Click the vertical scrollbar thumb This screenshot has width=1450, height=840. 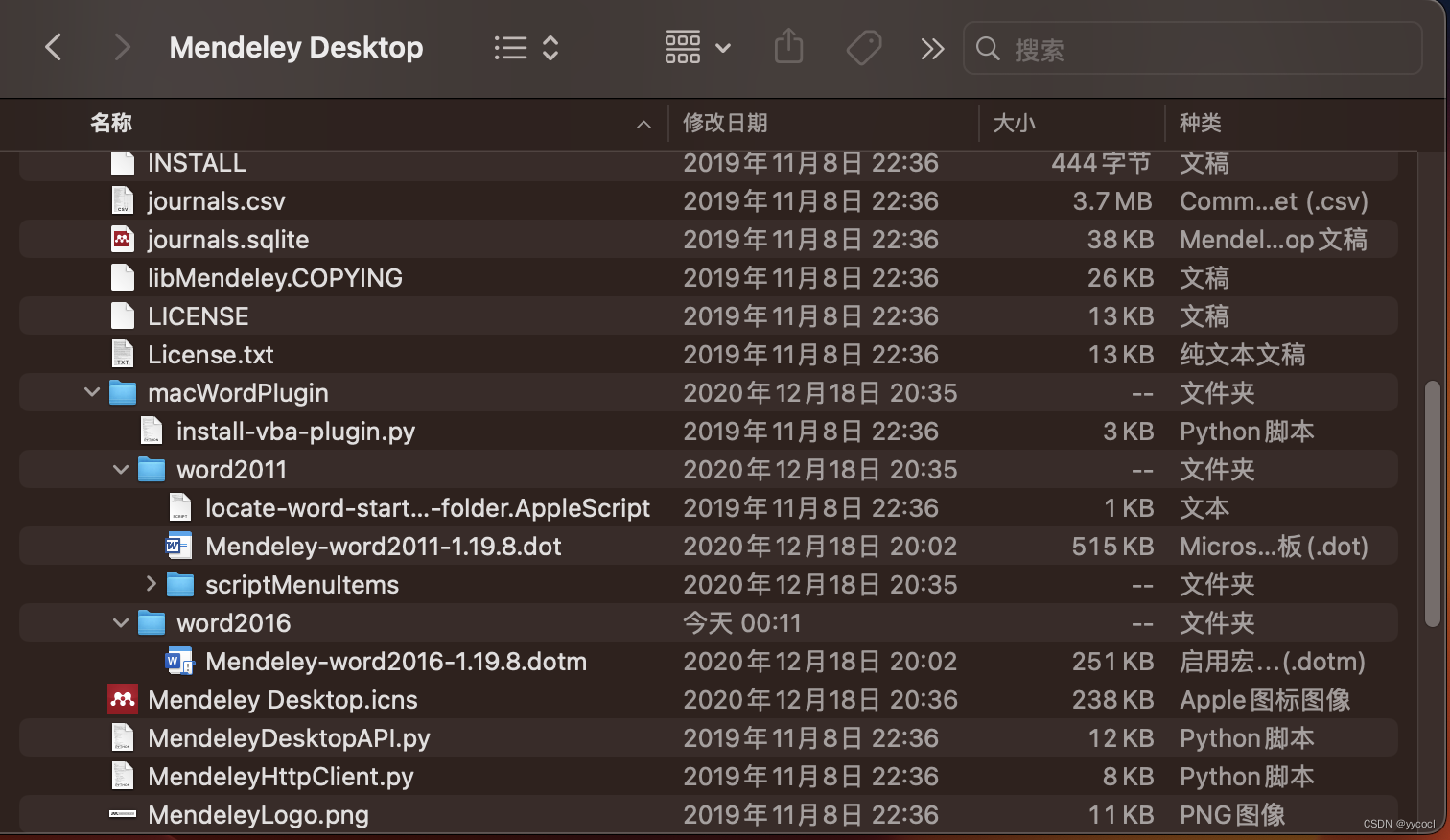[x=1433, y=504]
